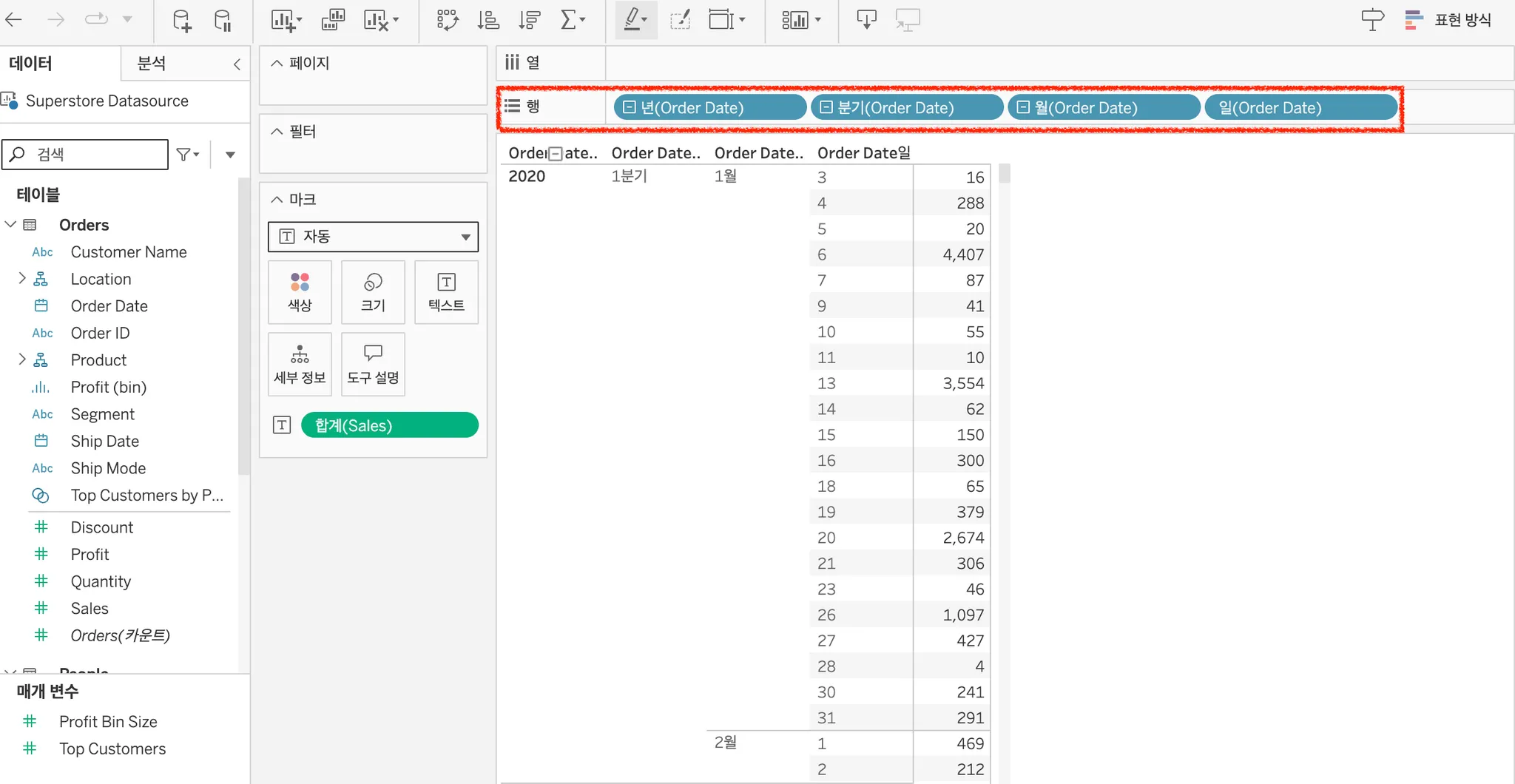Add a new data source icon
This screenshot has width=1515, height=784.
coord(181,20)
